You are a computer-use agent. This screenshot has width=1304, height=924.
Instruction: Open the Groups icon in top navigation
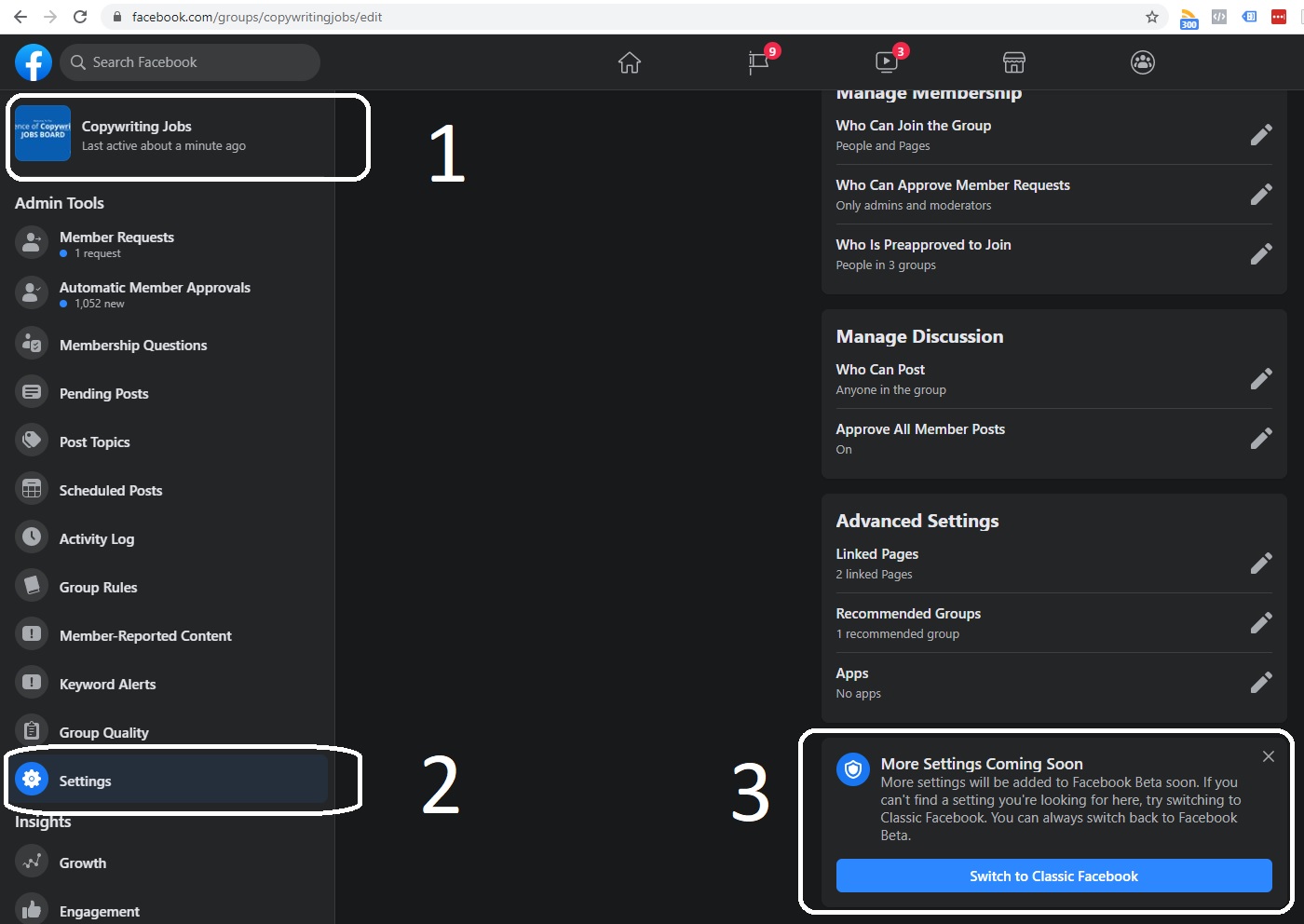(x=1143, y=62)
